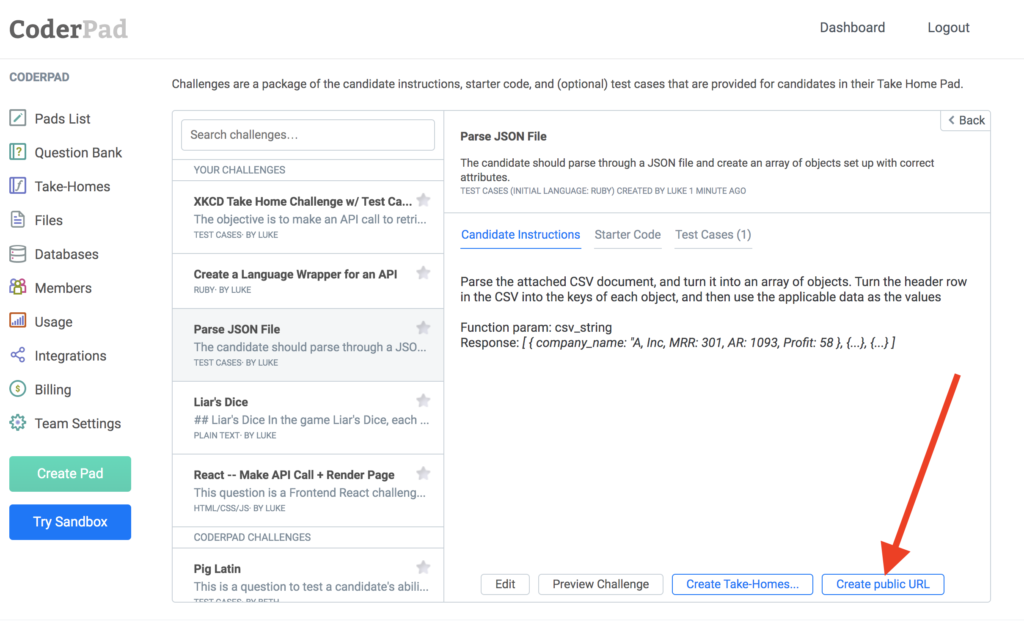The height and width of the screenshot is (628, 1024).
Task: Focus the Search challenges input field
Action: coord(308,134)
